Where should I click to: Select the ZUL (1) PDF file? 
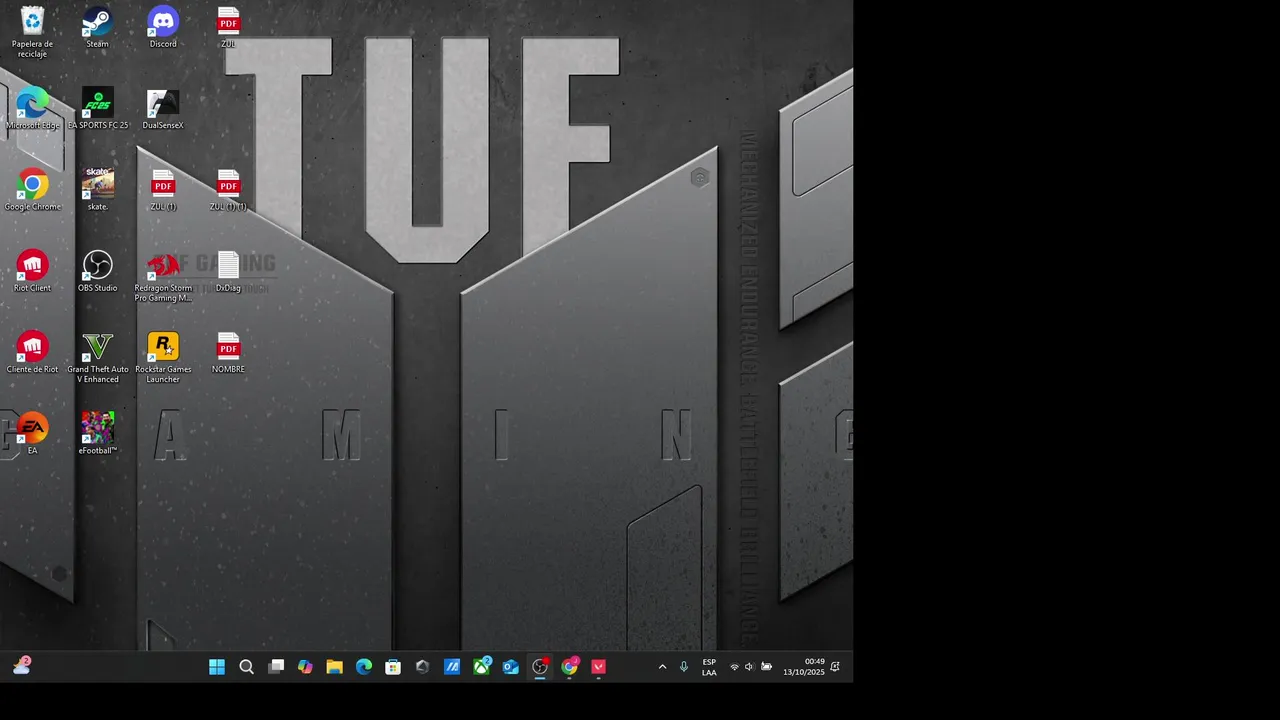click(x=163, y=190)
